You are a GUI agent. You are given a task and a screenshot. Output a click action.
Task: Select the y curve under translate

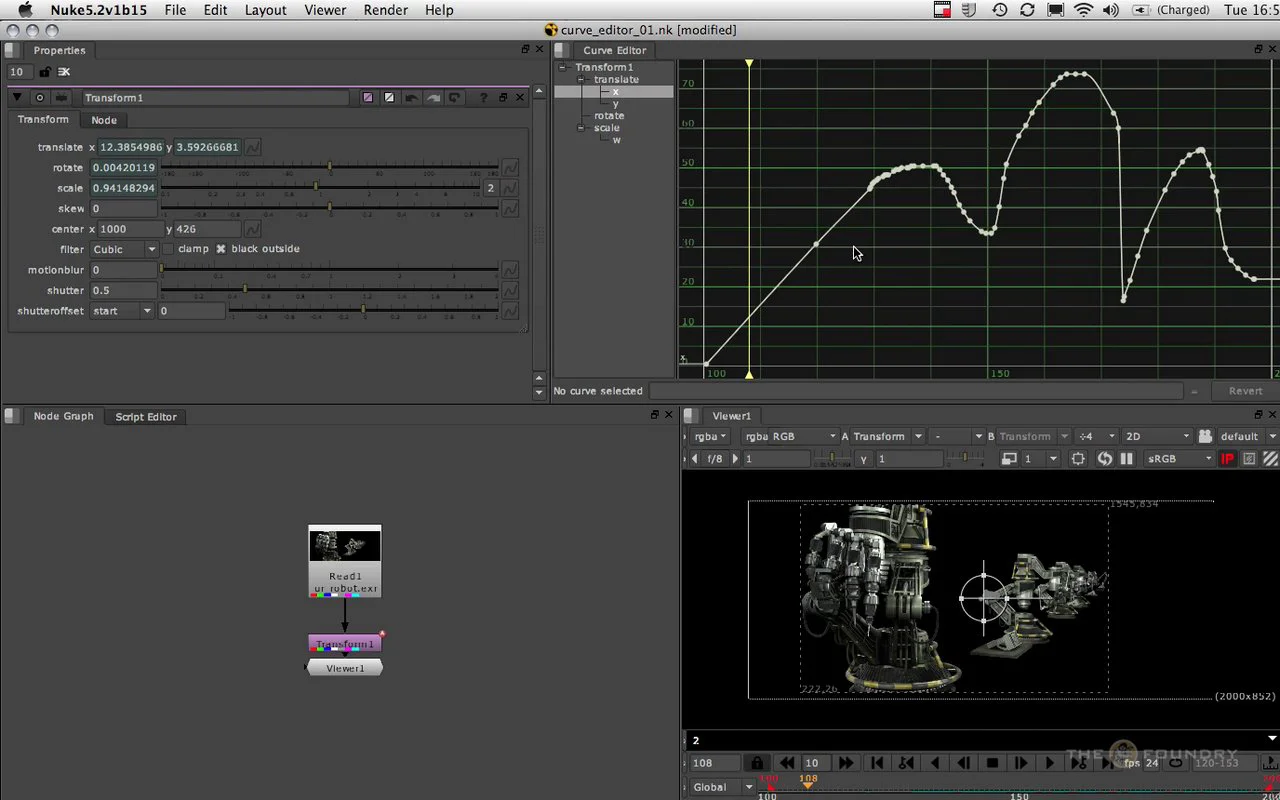[x=616, y=104]
